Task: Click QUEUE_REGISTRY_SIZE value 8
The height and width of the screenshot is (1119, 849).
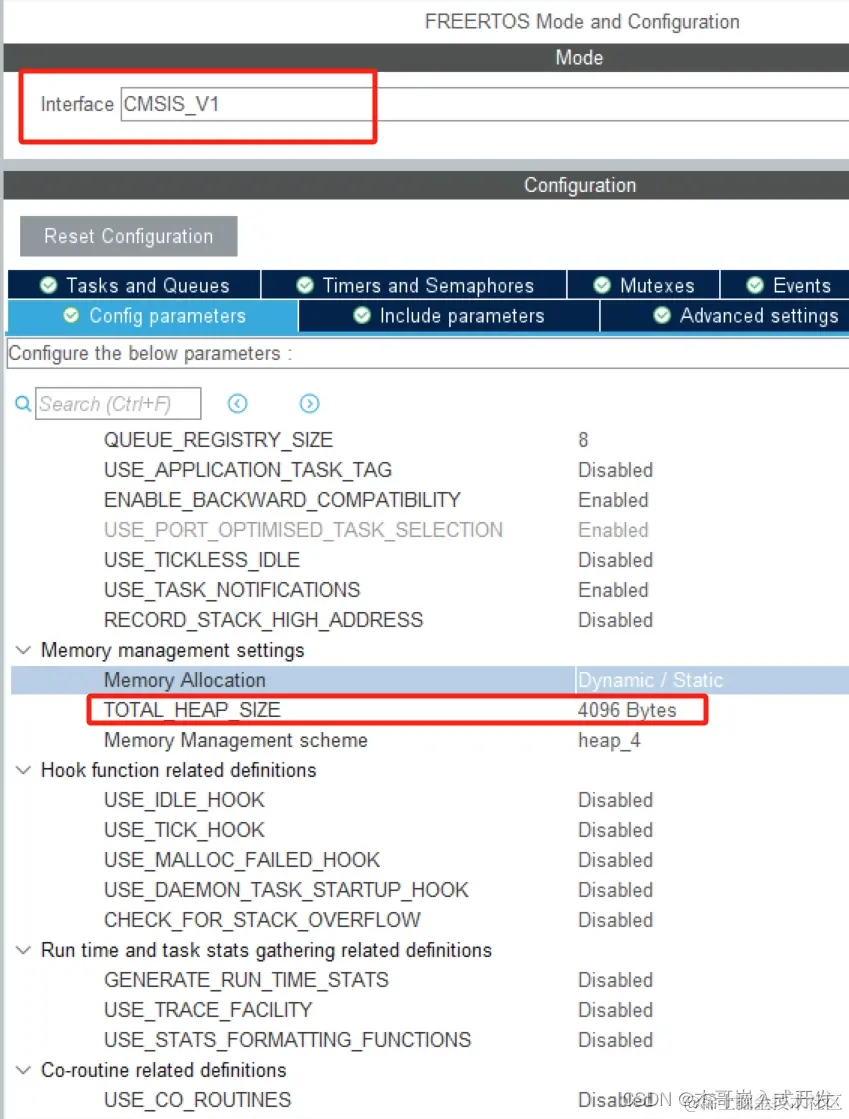Action: [x=583, y=440]
